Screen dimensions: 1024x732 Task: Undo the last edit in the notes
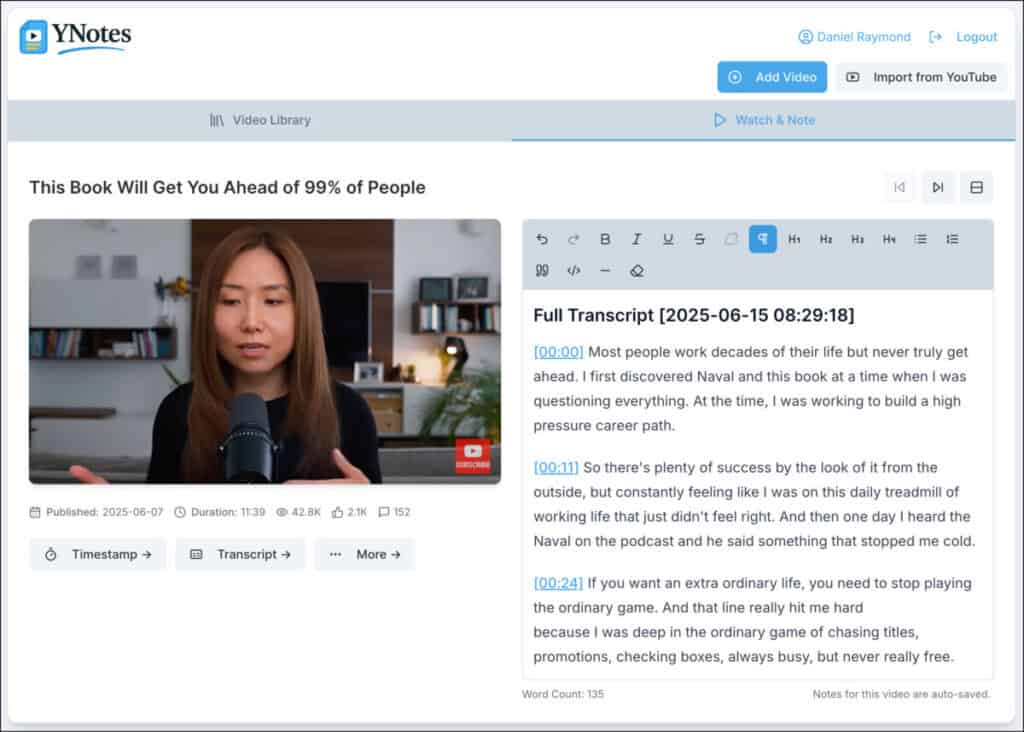coord(542,239)
